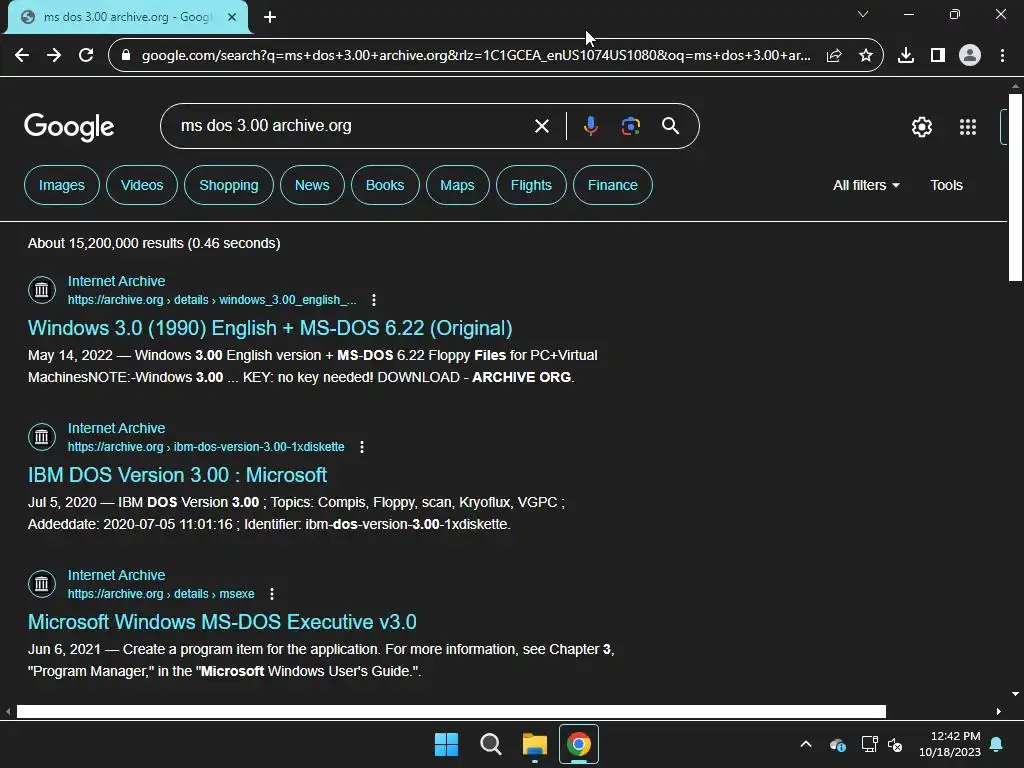Filter results by Images
This screenshot has width=1024, height=768.
click(61, 185)
